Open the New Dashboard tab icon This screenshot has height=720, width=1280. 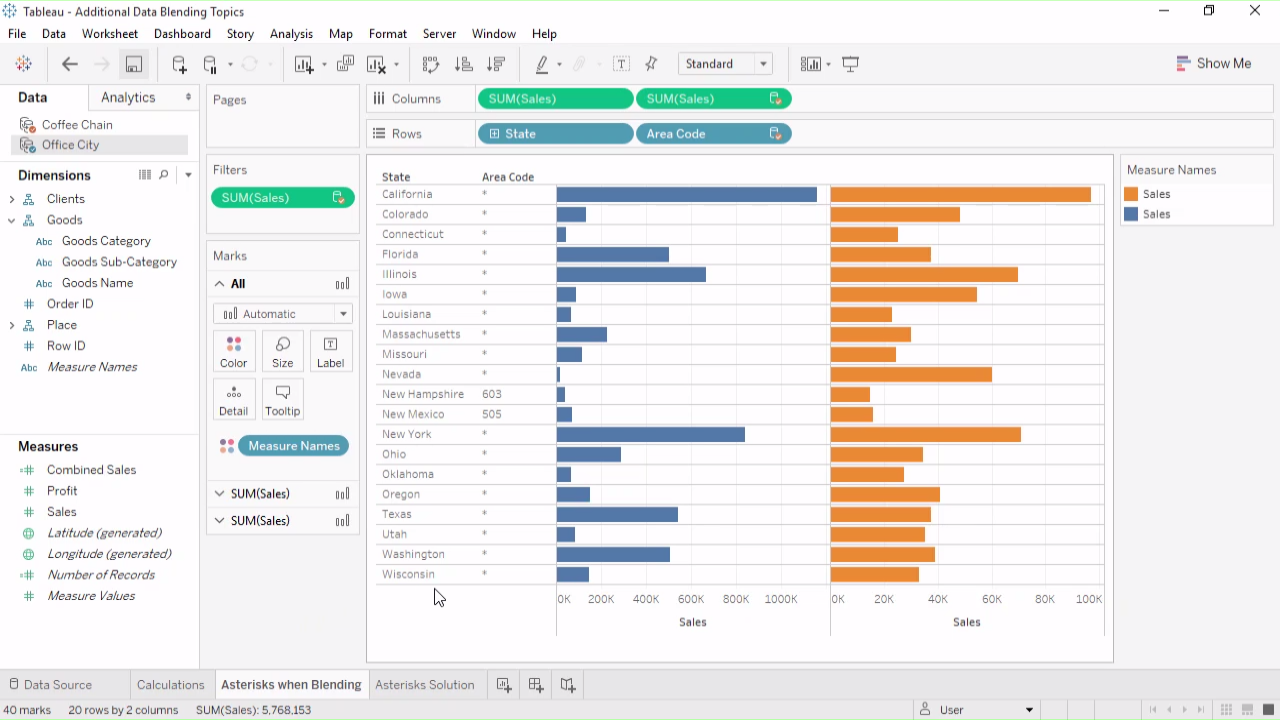536,685
